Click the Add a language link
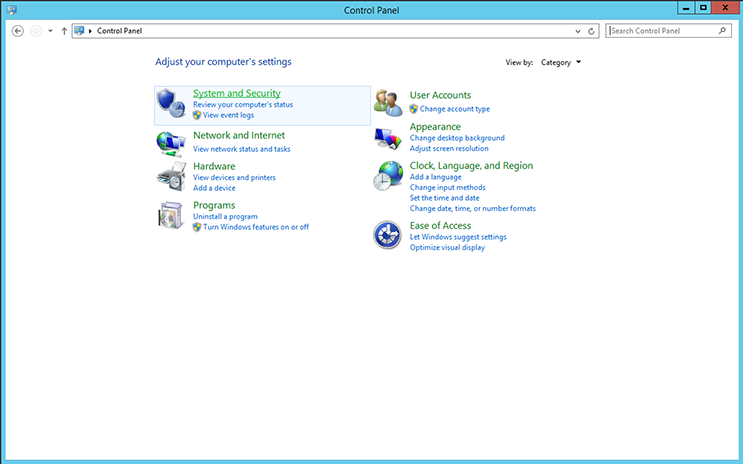Image resolution: width=743 pixels, height=464 pixels. pyautogui.click(x=435, y=177)
